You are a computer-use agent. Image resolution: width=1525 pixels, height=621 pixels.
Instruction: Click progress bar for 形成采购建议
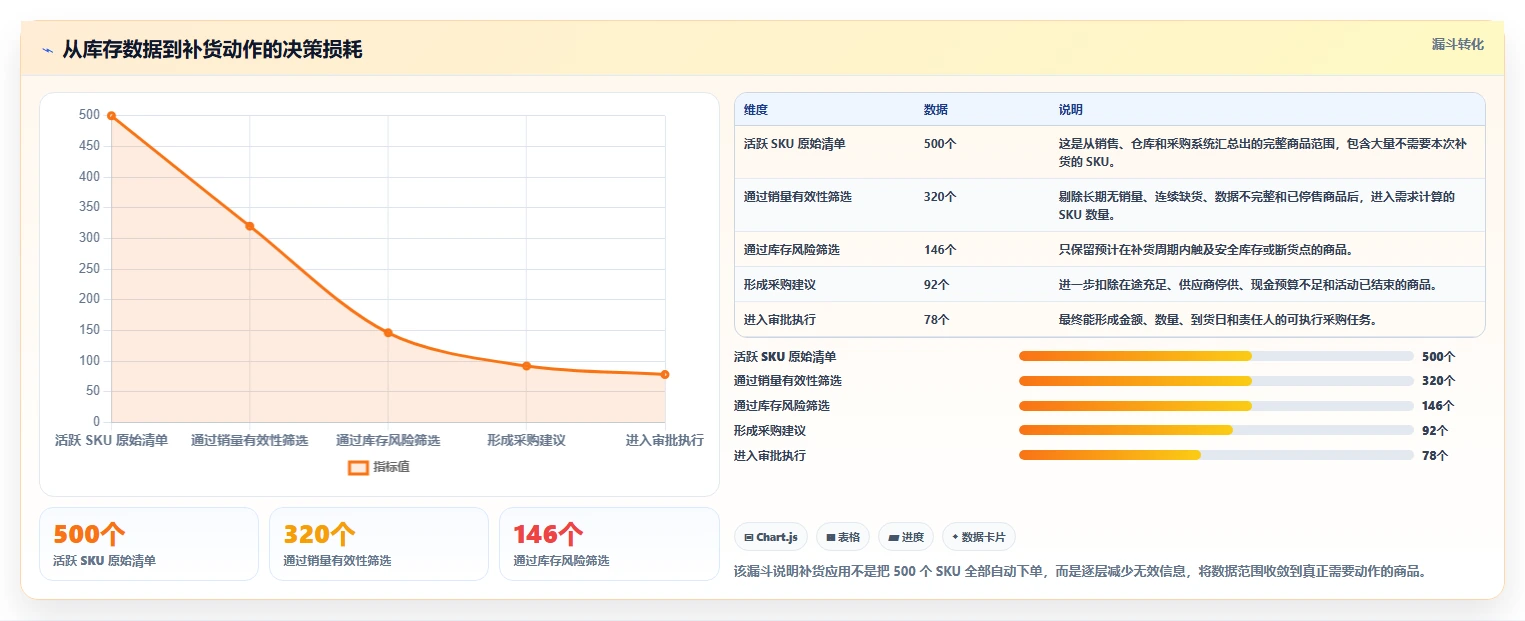pyautogui.click(x=1216, y=431)
